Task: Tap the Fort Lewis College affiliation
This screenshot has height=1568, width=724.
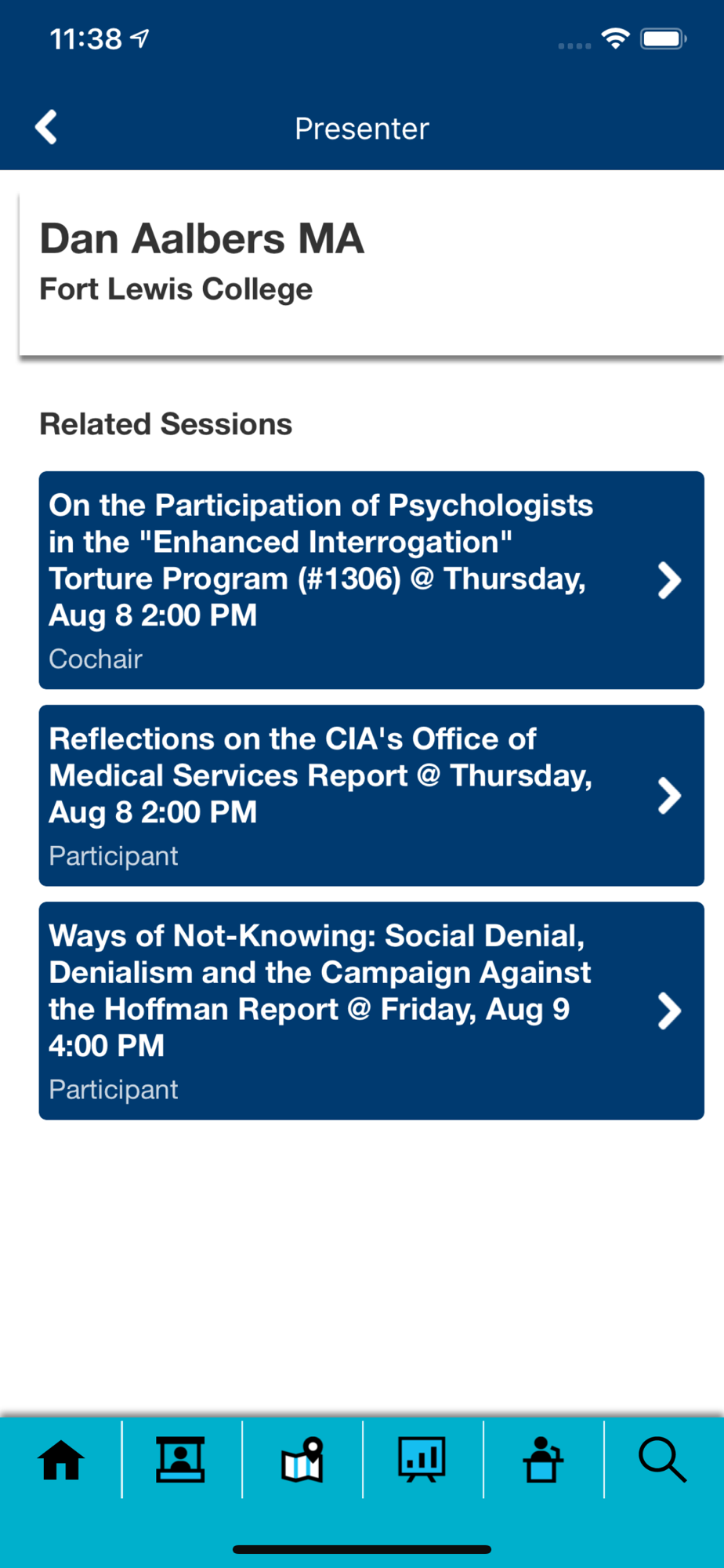Action: [x=176, y=289]
